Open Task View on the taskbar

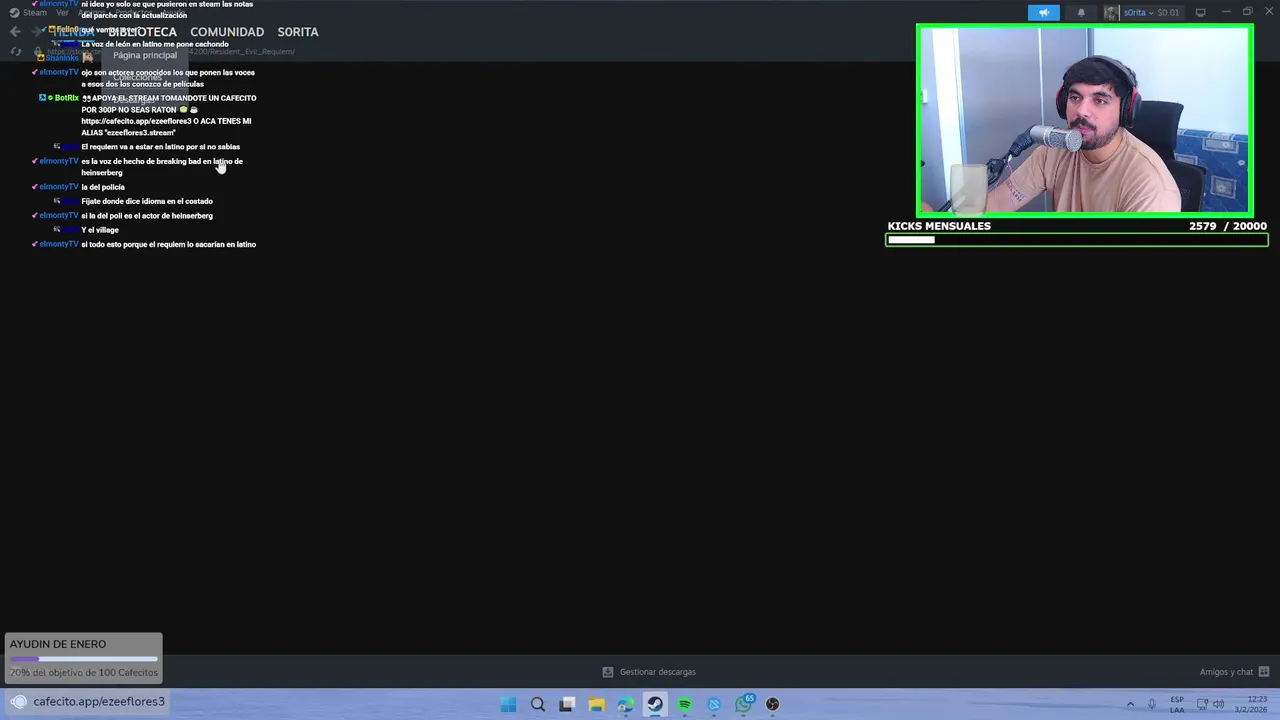pyautogui.click(x=567, y=704)
